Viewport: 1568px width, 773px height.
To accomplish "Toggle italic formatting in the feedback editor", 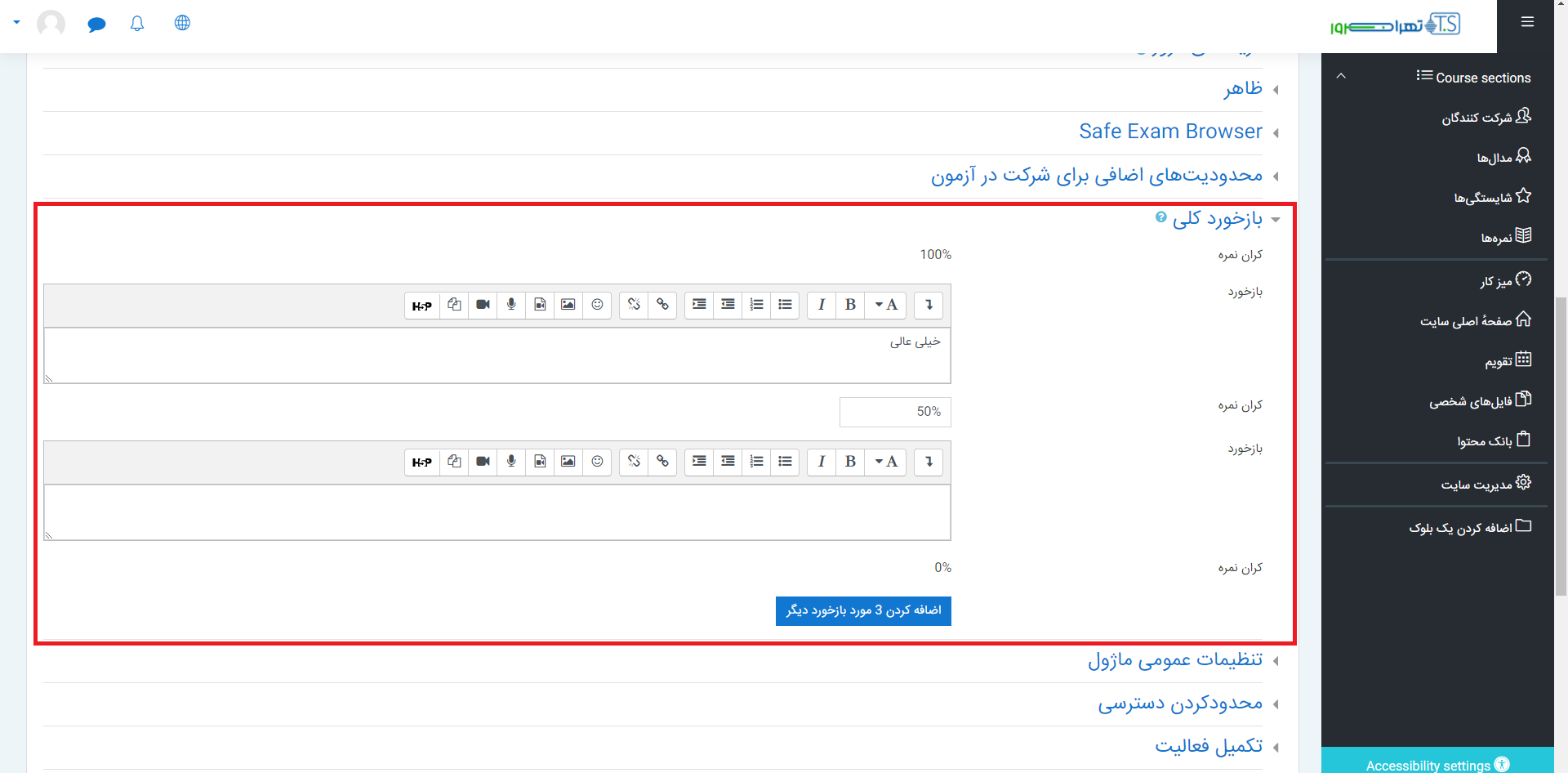I will point(822,305).
